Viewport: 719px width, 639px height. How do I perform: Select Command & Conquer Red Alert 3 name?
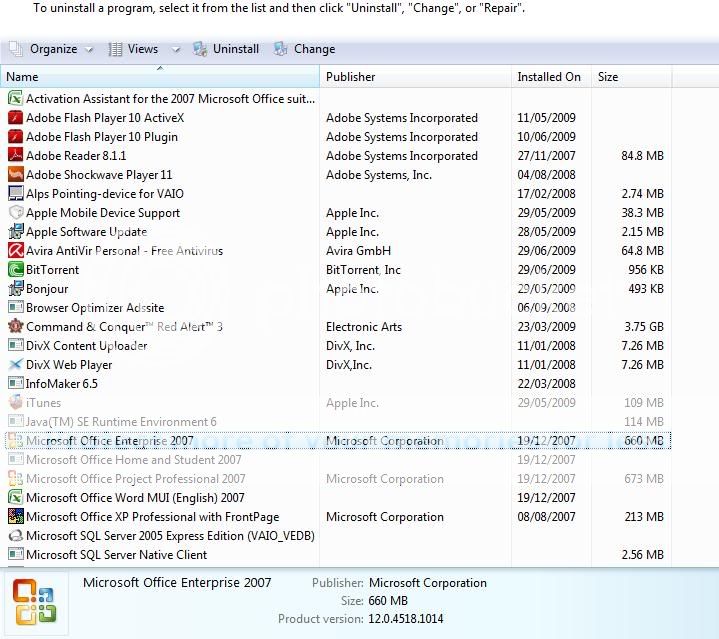pos(124,327)
